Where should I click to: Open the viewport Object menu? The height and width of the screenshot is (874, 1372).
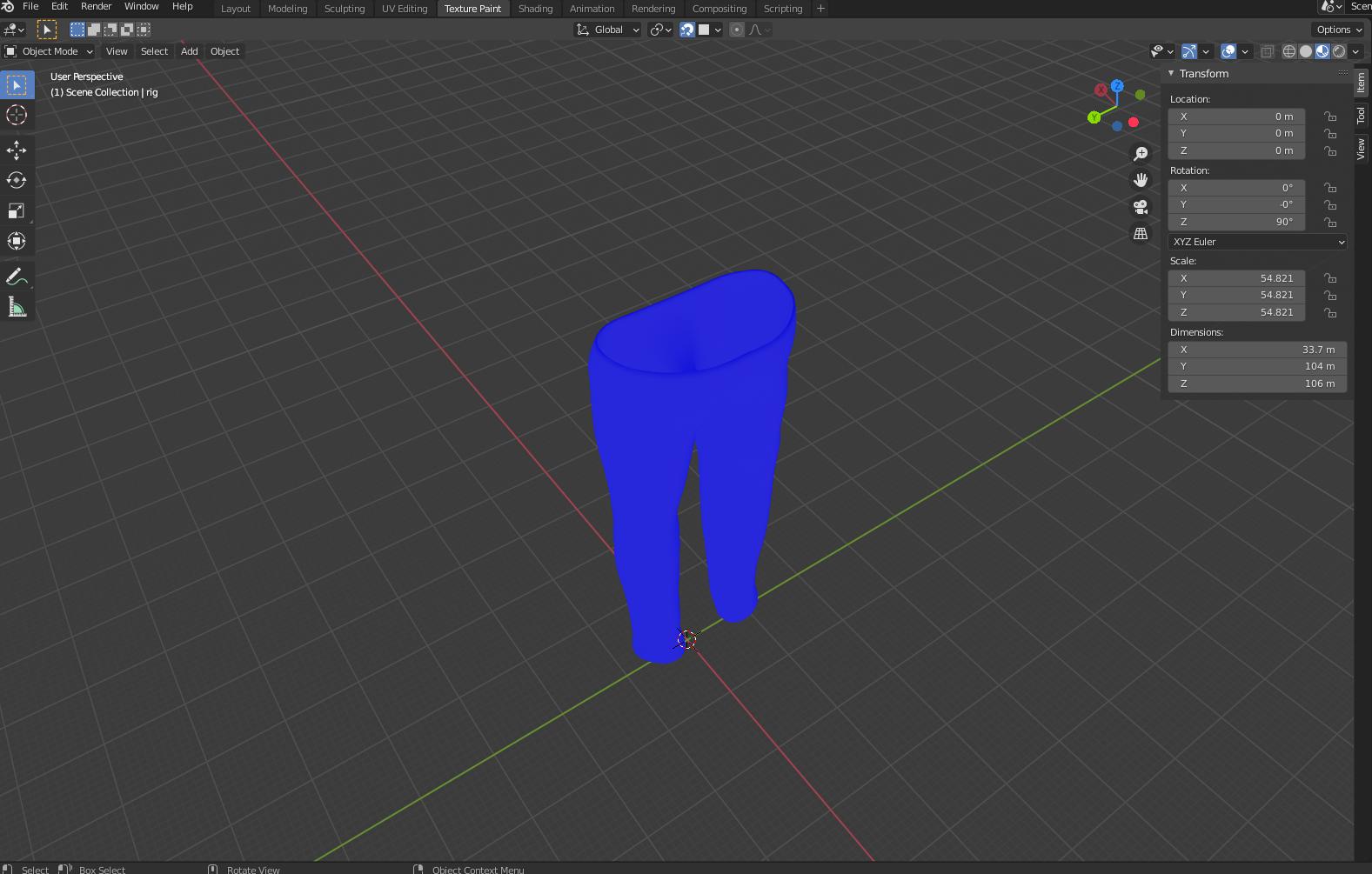pos(224,51)
